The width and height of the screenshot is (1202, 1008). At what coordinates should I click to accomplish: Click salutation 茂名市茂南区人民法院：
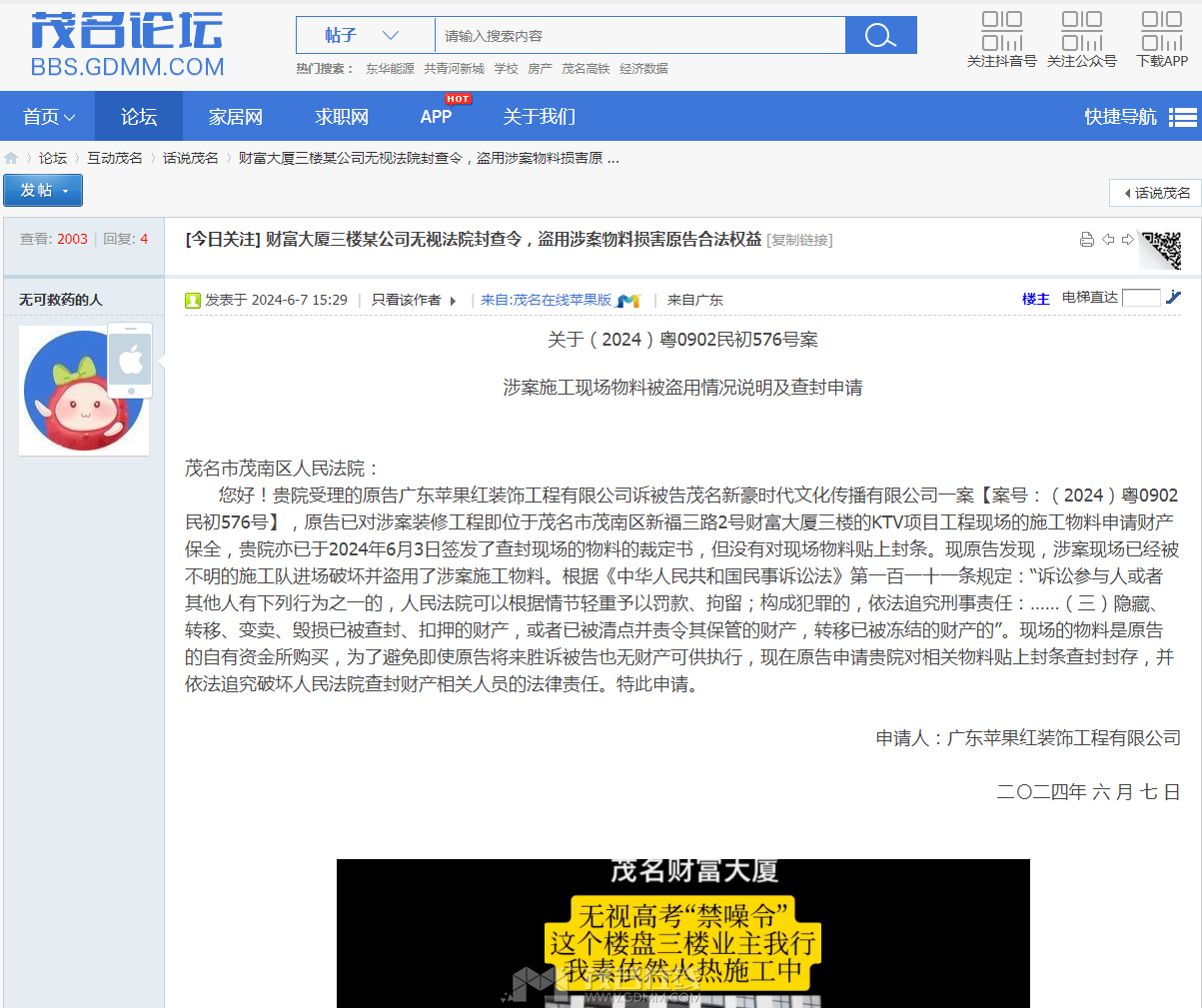point(283,469)
